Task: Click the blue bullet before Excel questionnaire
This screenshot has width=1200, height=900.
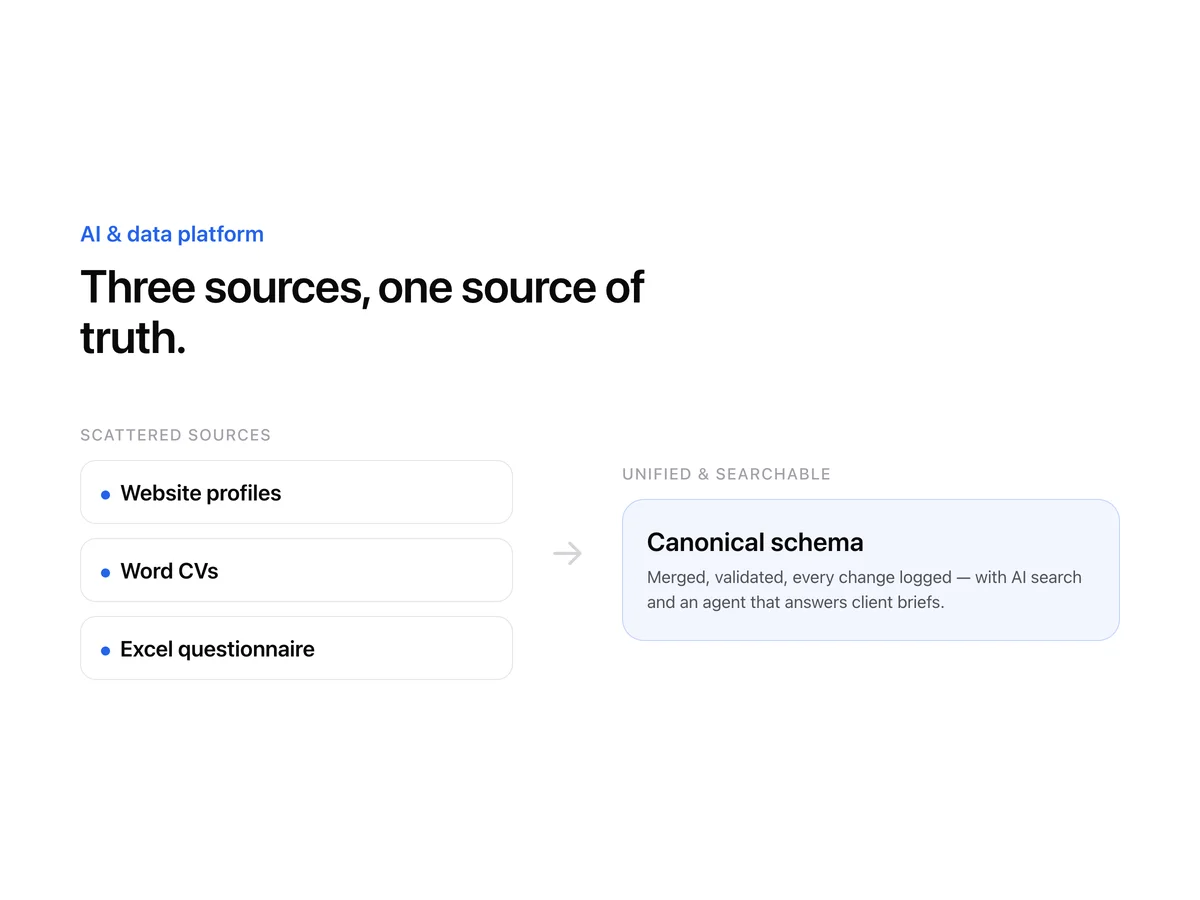Action: coord(105,650)
